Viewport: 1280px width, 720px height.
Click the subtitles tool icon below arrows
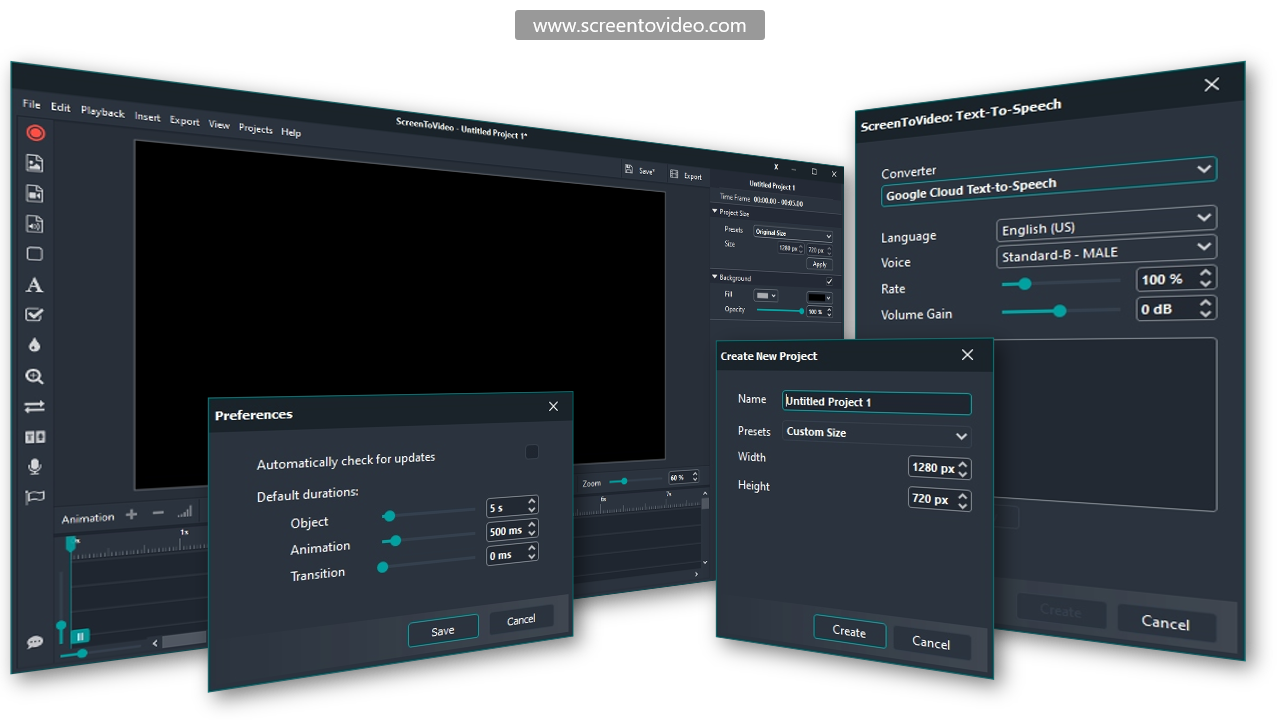coord(35,437)
